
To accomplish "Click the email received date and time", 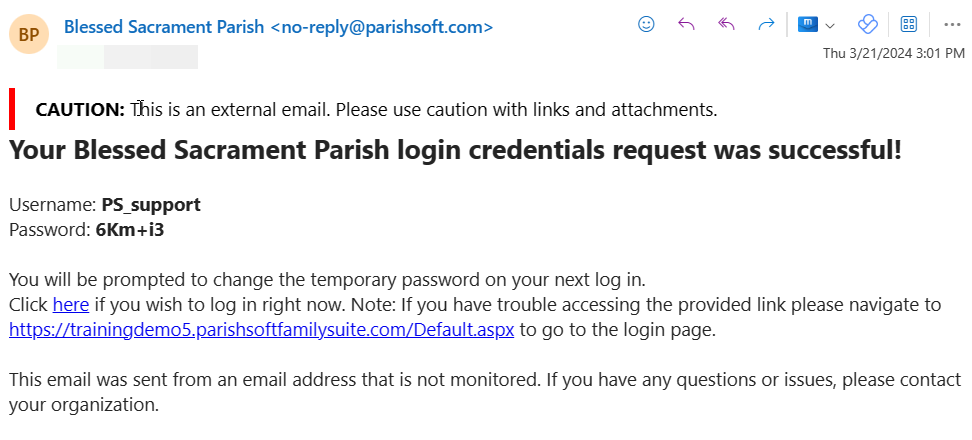I will point(894,53).
